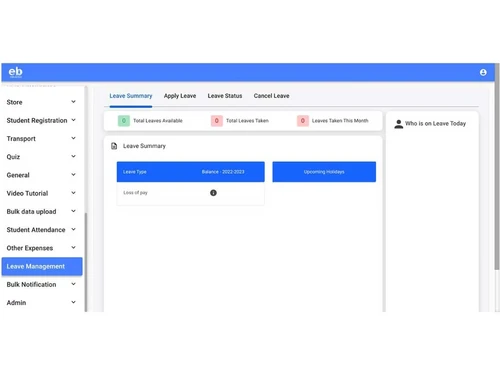The width and height of the screenshot is (500, 375).
Task: Expand the Admin chevron
Action: (73, 302)
